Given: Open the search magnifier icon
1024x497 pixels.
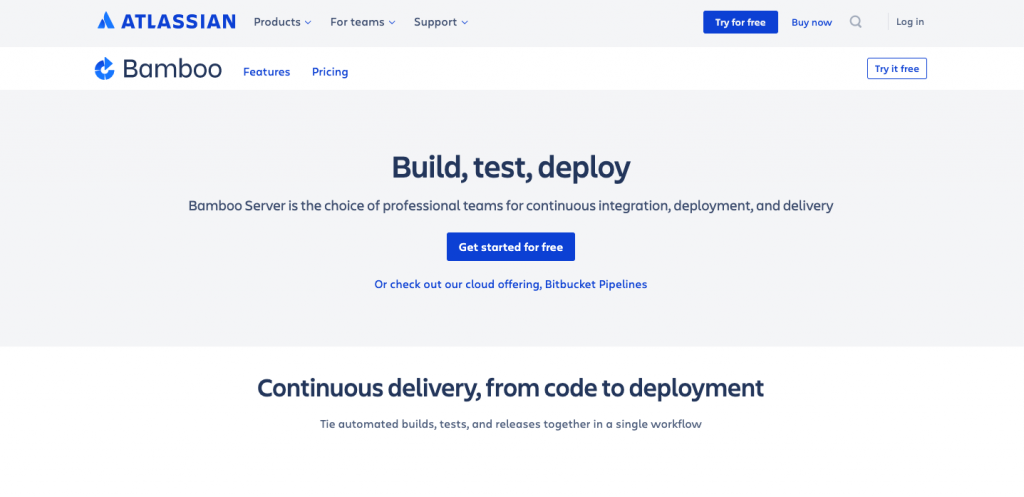Looking at the screenshot, I should [x=856, y=22].
